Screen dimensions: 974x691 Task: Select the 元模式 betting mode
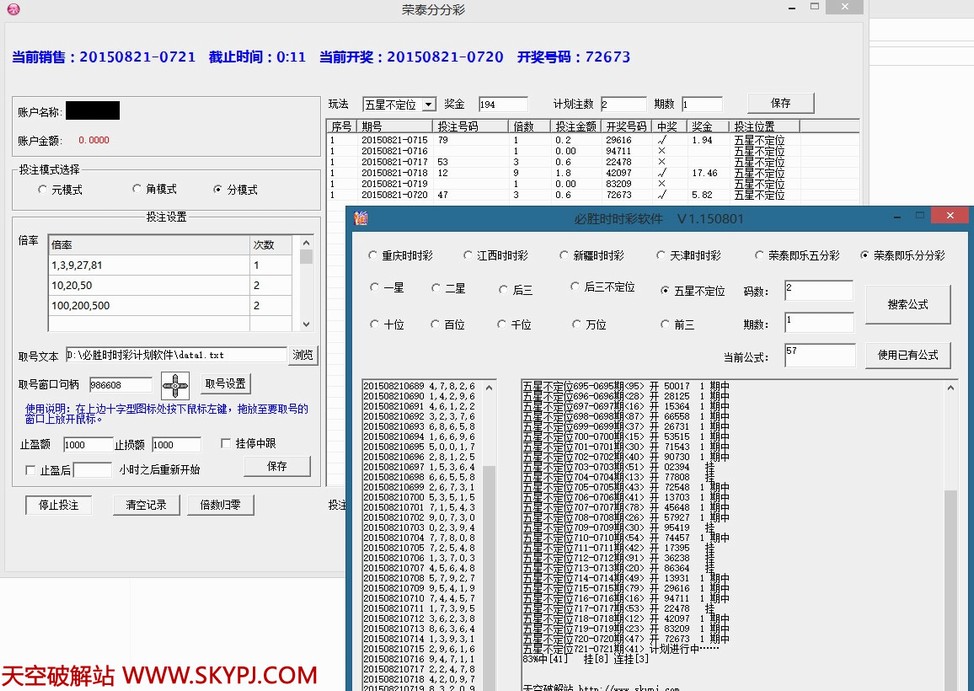[42, 189]
